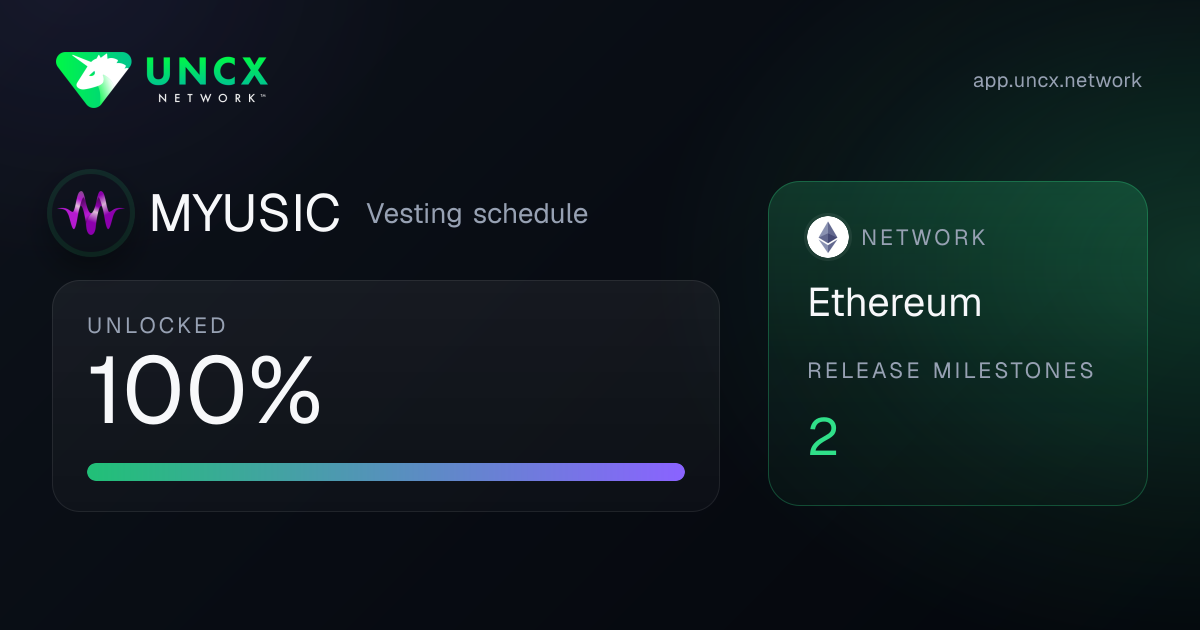
Task: Click the RELEASE MILESTONES label
Action: click(951, 371)
